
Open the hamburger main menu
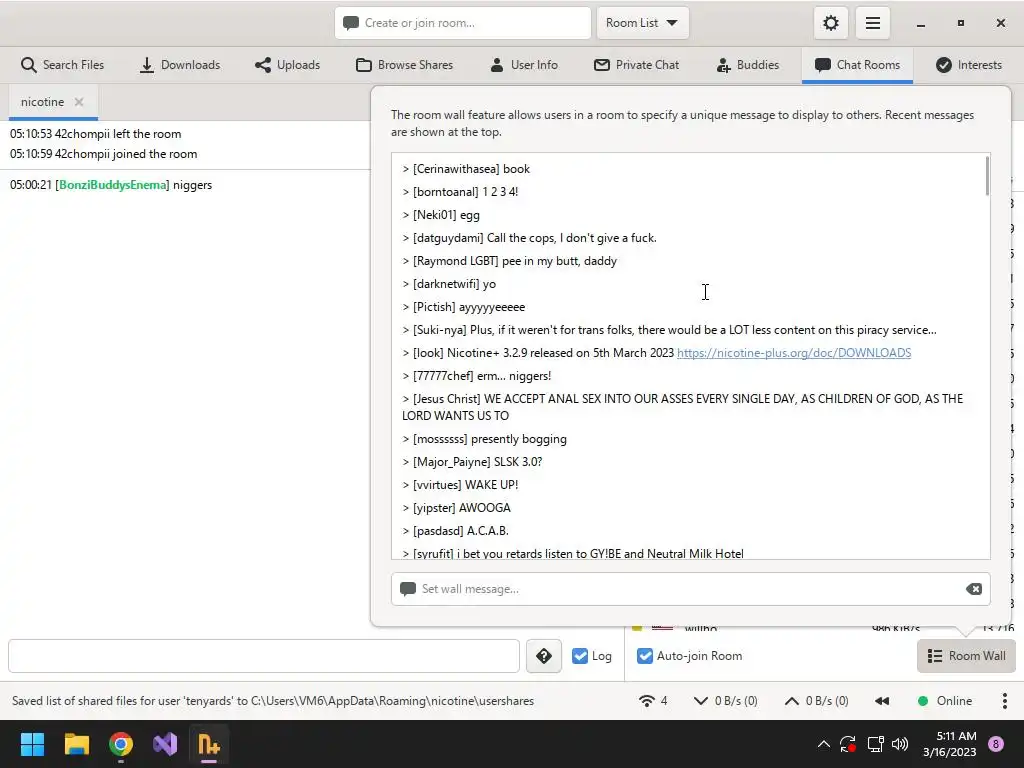pyautogui.click(x=872, y=24)
